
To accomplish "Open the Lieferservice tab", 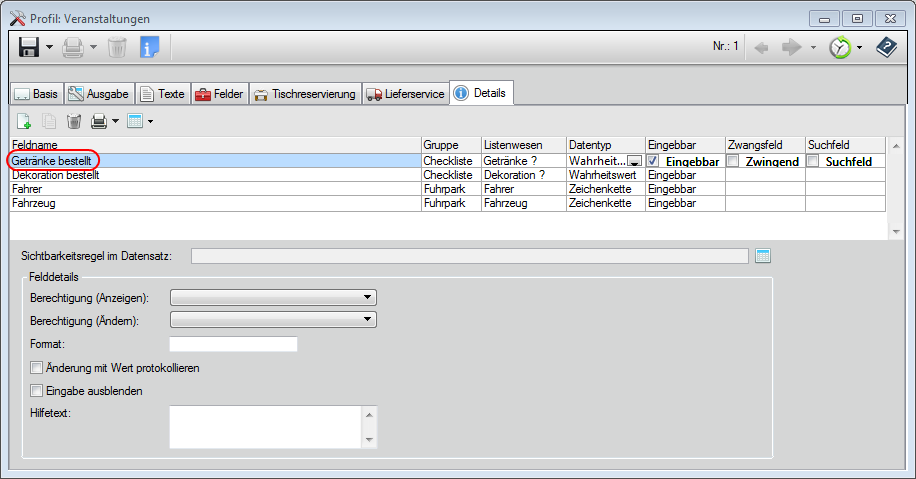I will coord(406,94).
